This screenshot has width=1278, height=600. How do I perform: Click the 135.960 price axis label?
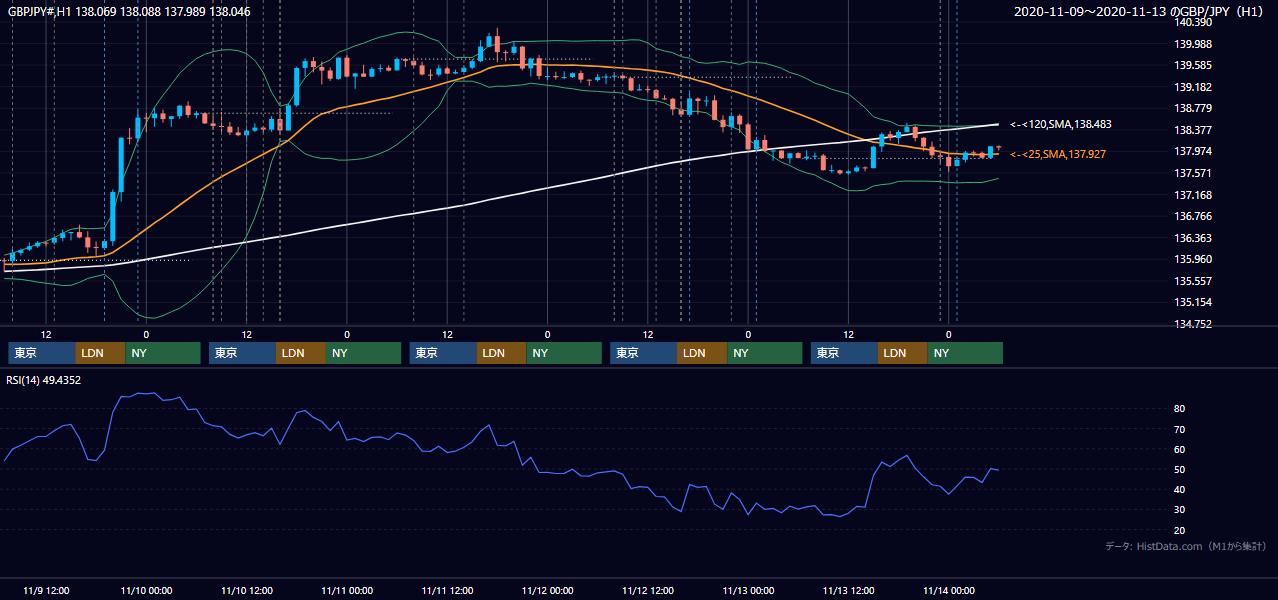pyautogui.click(x=1193, y=259)
